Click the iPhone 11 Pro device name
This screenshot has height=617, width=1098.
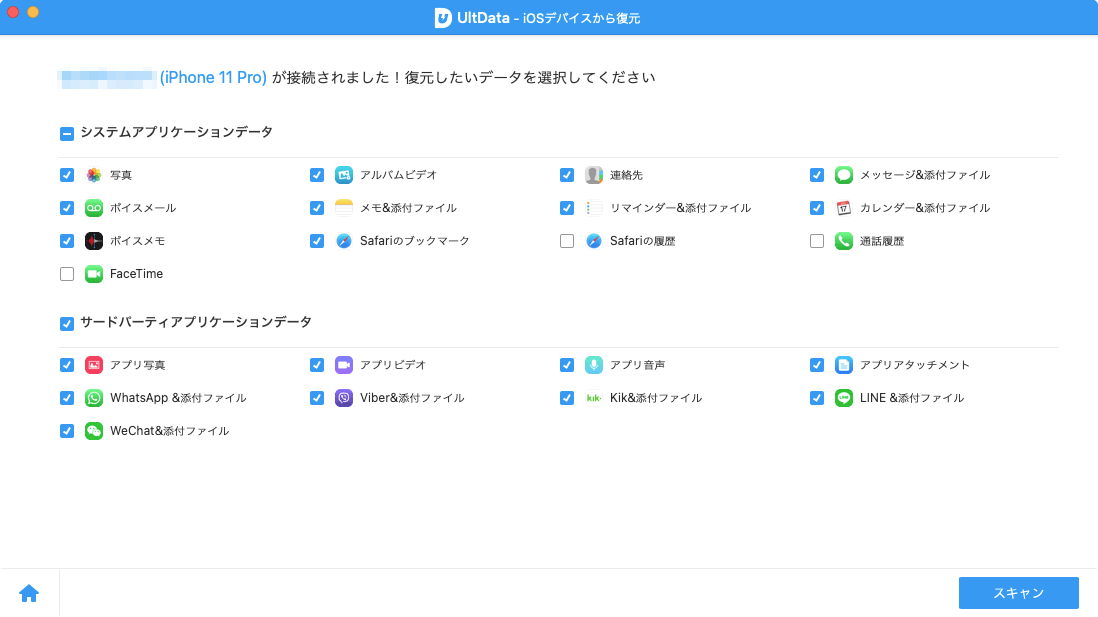tap(213, 77)
